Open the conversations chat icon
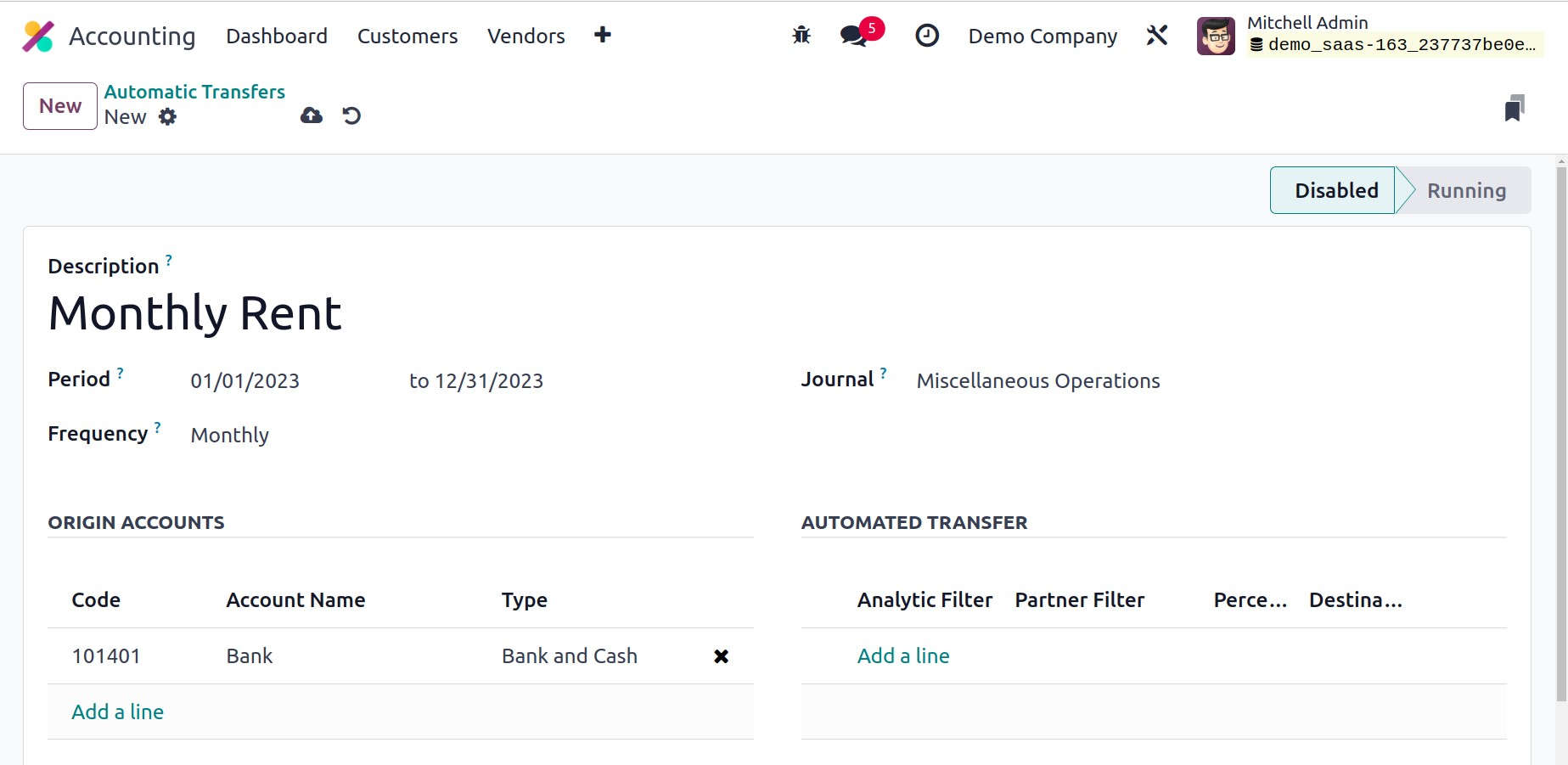Screen dimensions: 1568x765 click(x=853, y=36)
